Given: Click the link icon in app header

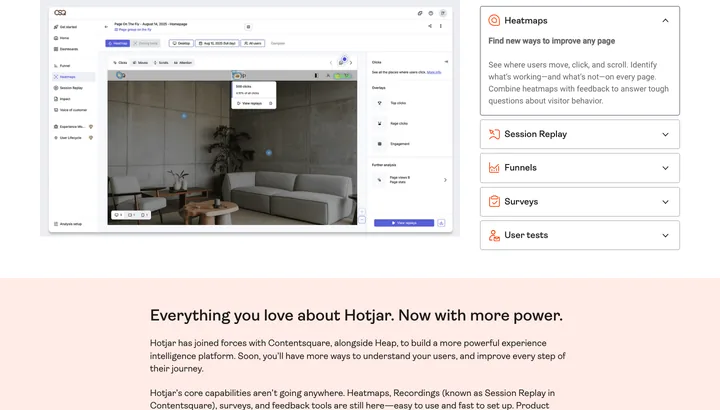Looking at the screenshot, I should 420,13.
